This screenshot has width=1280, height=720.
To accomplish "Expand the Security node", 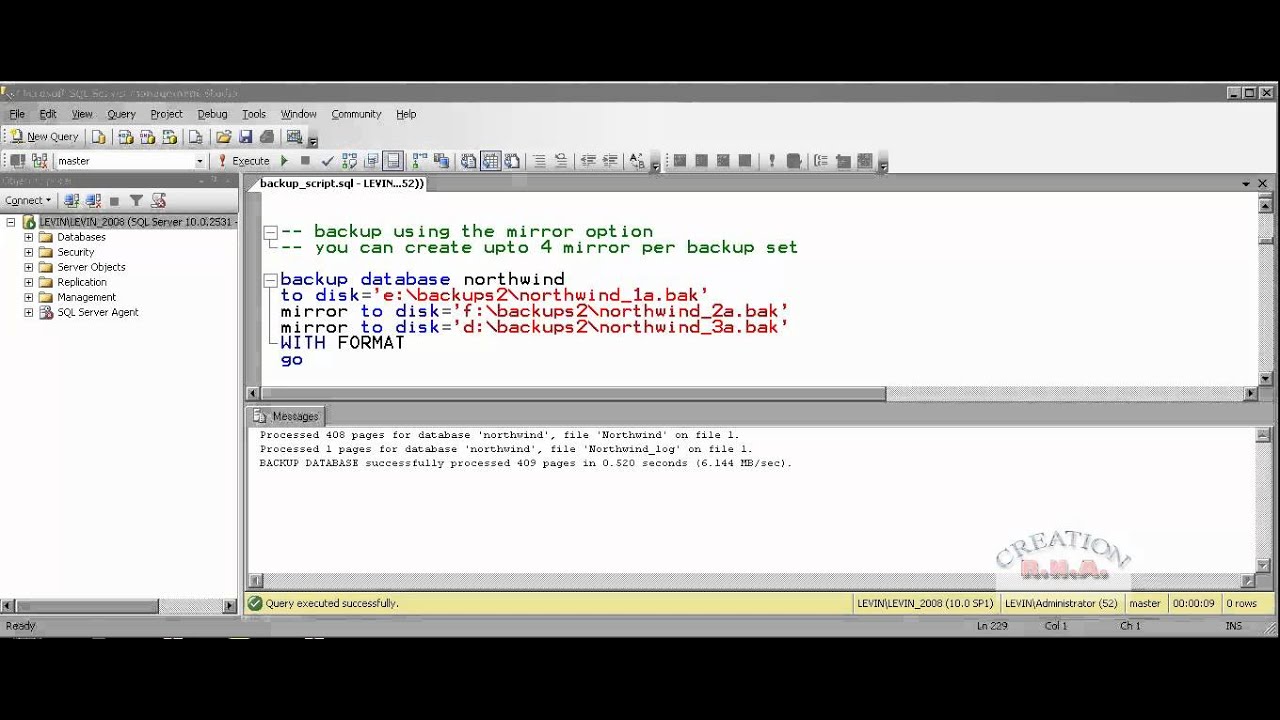I will (29, 252).
